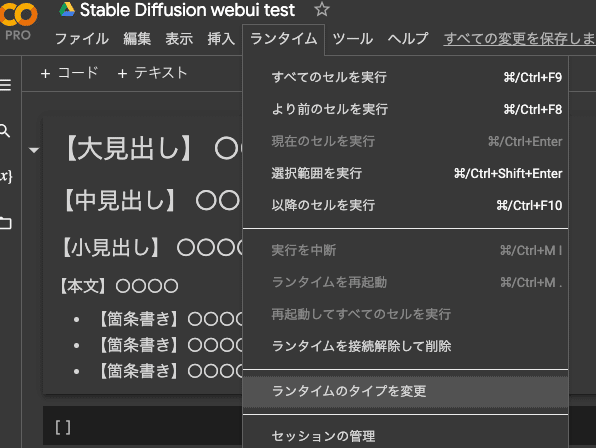Star the Stable Diffusion webui test notebook
Viewport: 596px width, 448px height.
322,9
